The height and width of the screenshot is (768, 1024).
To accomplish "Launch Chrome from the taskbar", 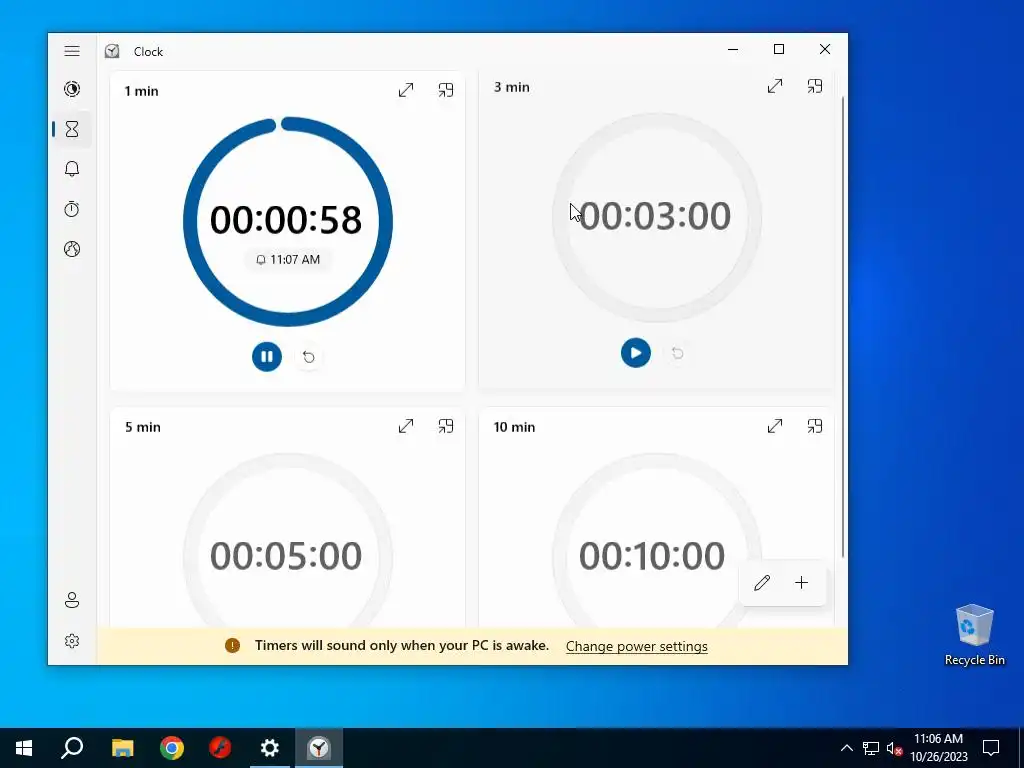I will (172, 748).
